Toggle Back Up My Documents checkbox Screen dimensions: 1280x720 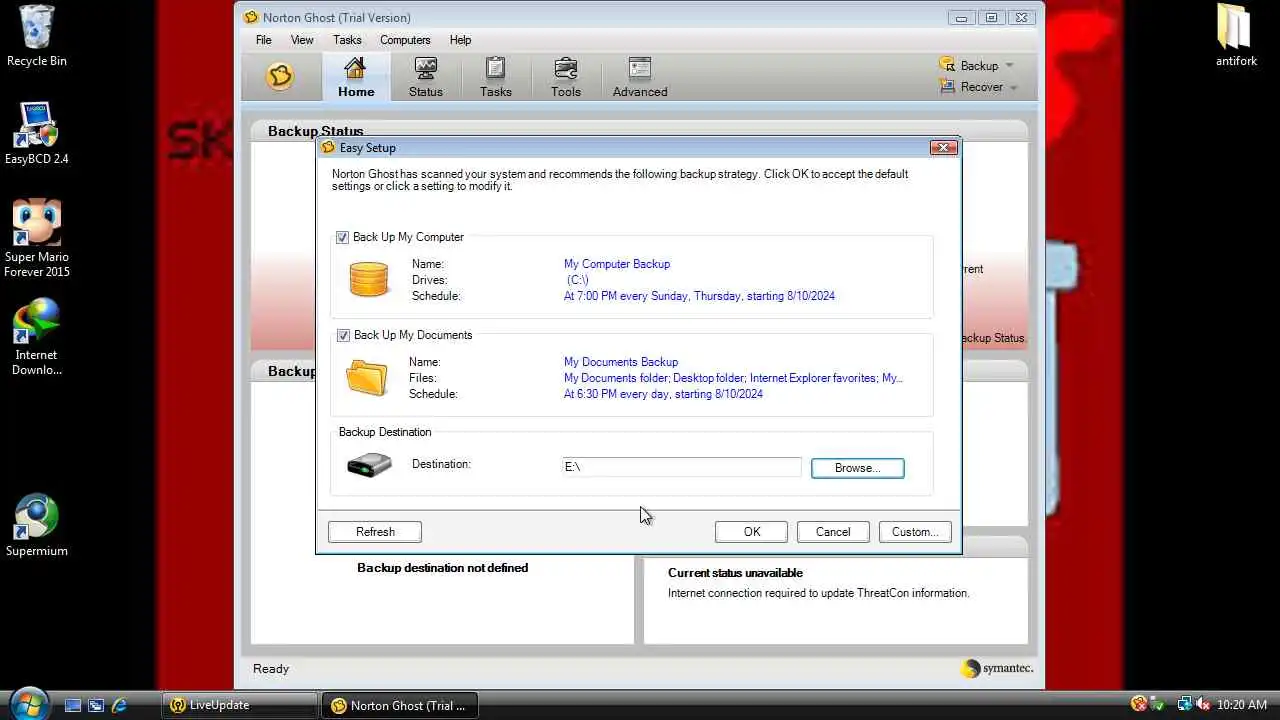(x=343, y=336)
